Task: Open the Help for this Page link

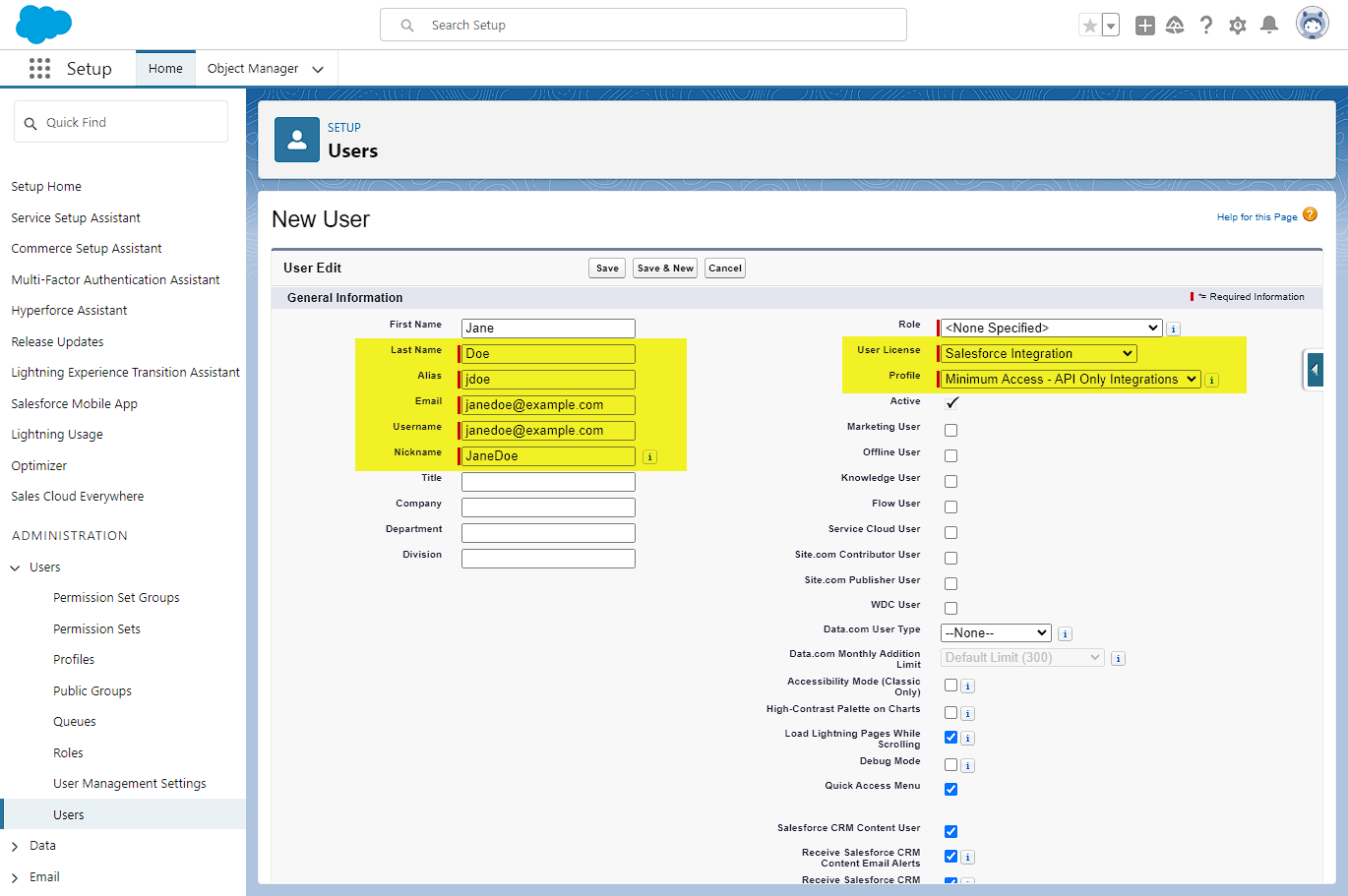Action: 1256,217
